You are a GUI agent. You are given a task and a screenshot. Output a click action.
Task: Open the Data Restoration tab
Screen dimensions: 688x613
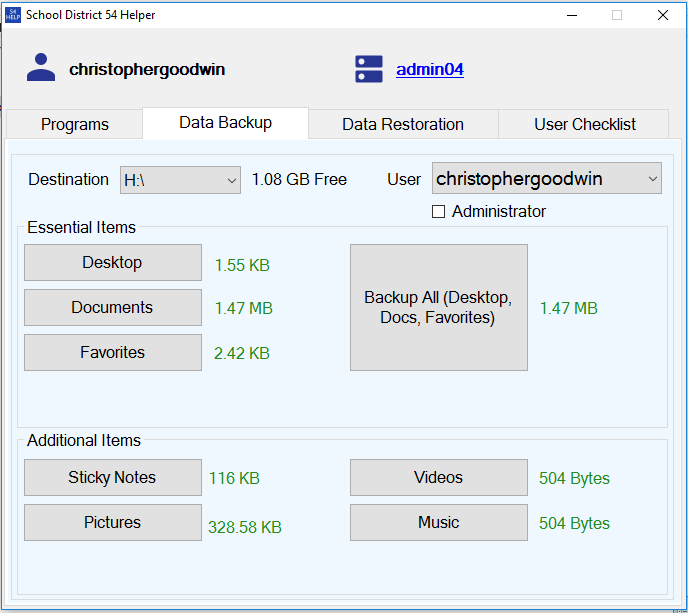click(402, 124)
